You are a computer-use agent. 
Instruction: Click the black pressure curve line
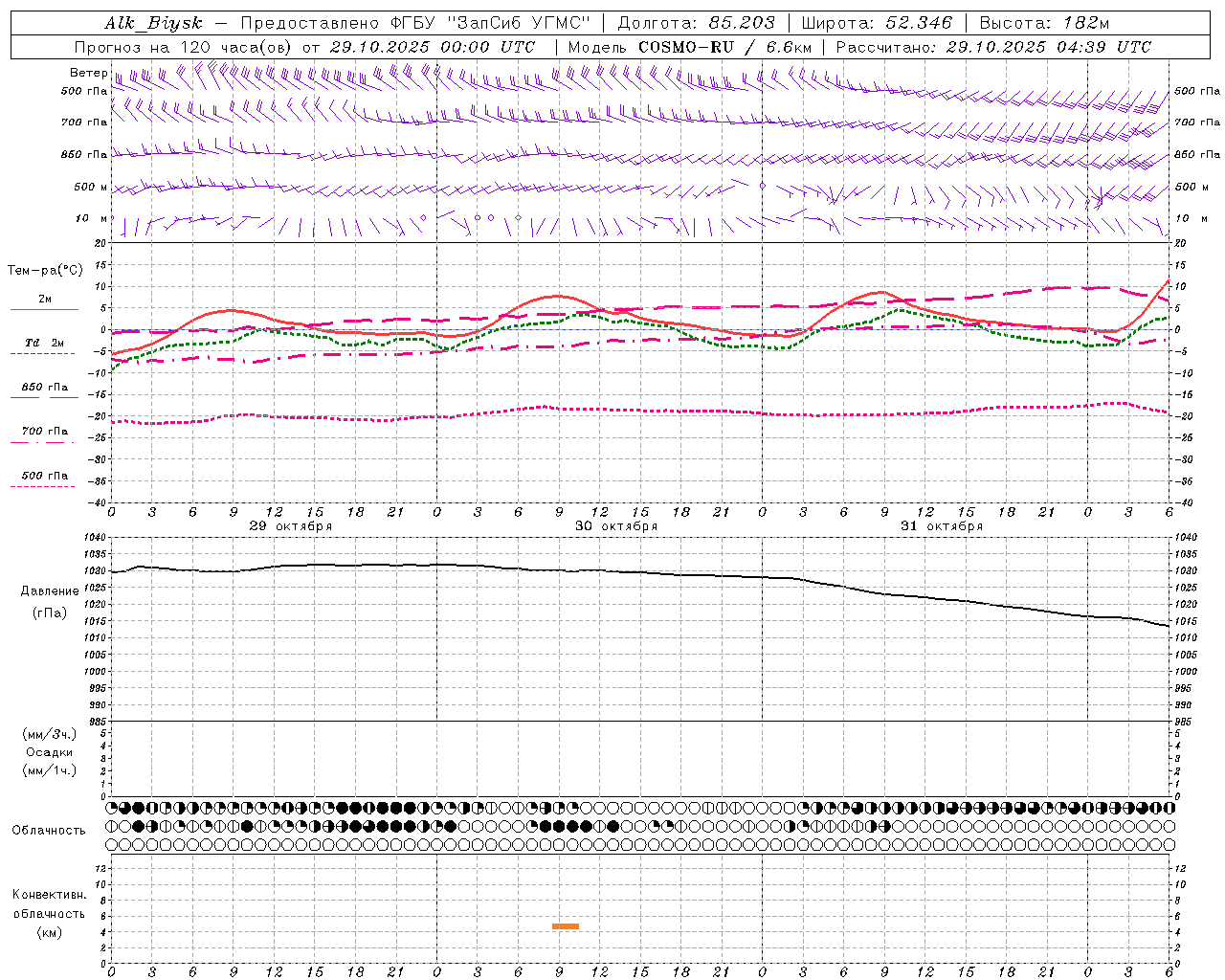[x=641, y=573]
